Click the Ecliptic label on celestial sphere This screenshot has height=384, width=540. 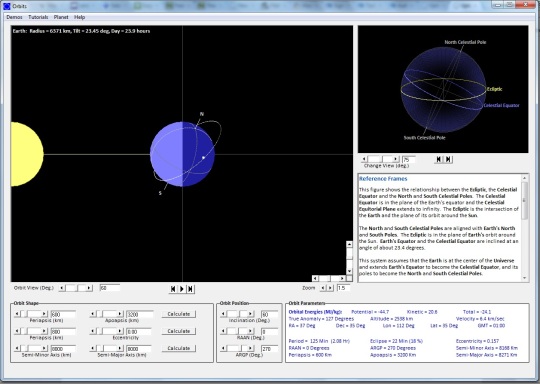coord(495,89)
